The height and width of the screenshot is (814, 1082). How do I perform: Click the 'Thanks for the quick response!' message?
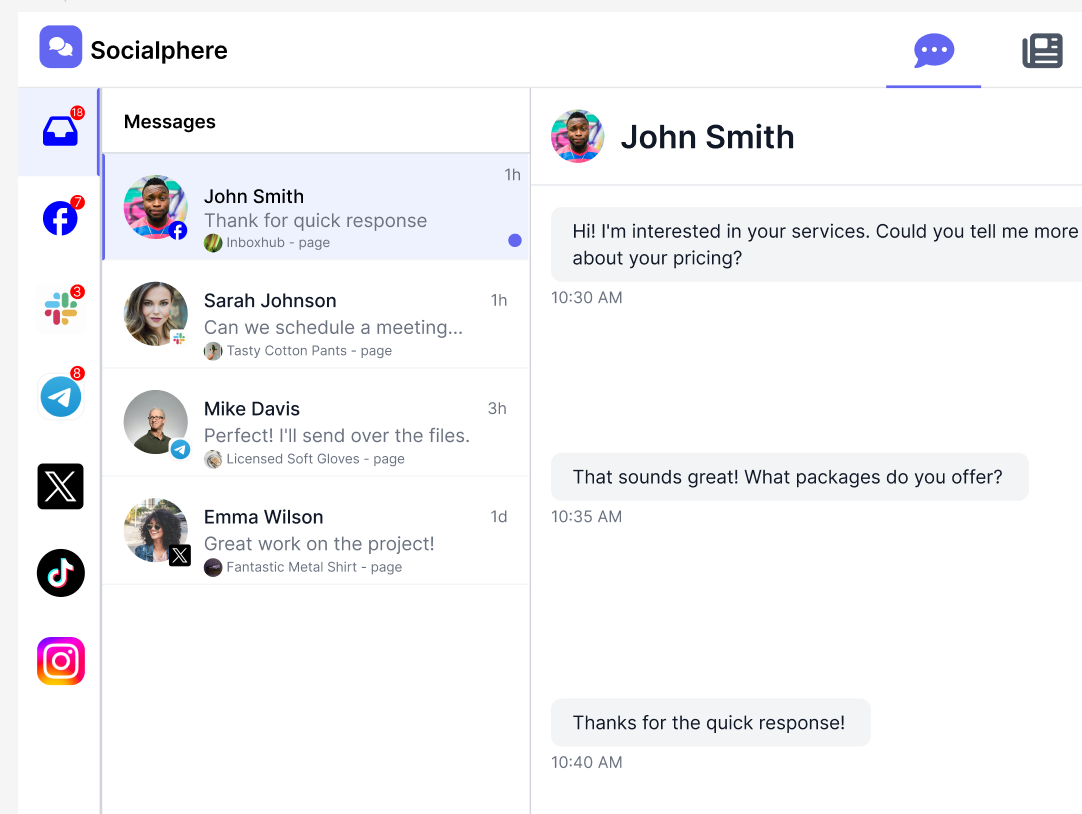(709, 723)
